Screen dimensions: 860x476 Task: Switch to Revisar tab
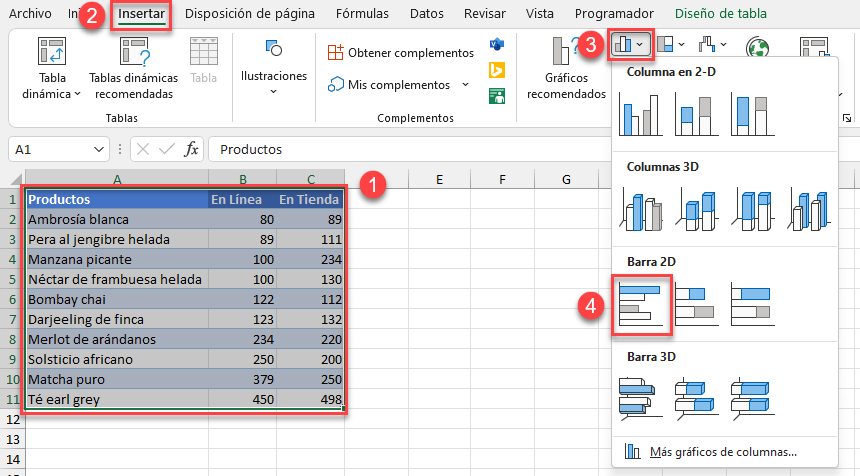coord(484,13)
